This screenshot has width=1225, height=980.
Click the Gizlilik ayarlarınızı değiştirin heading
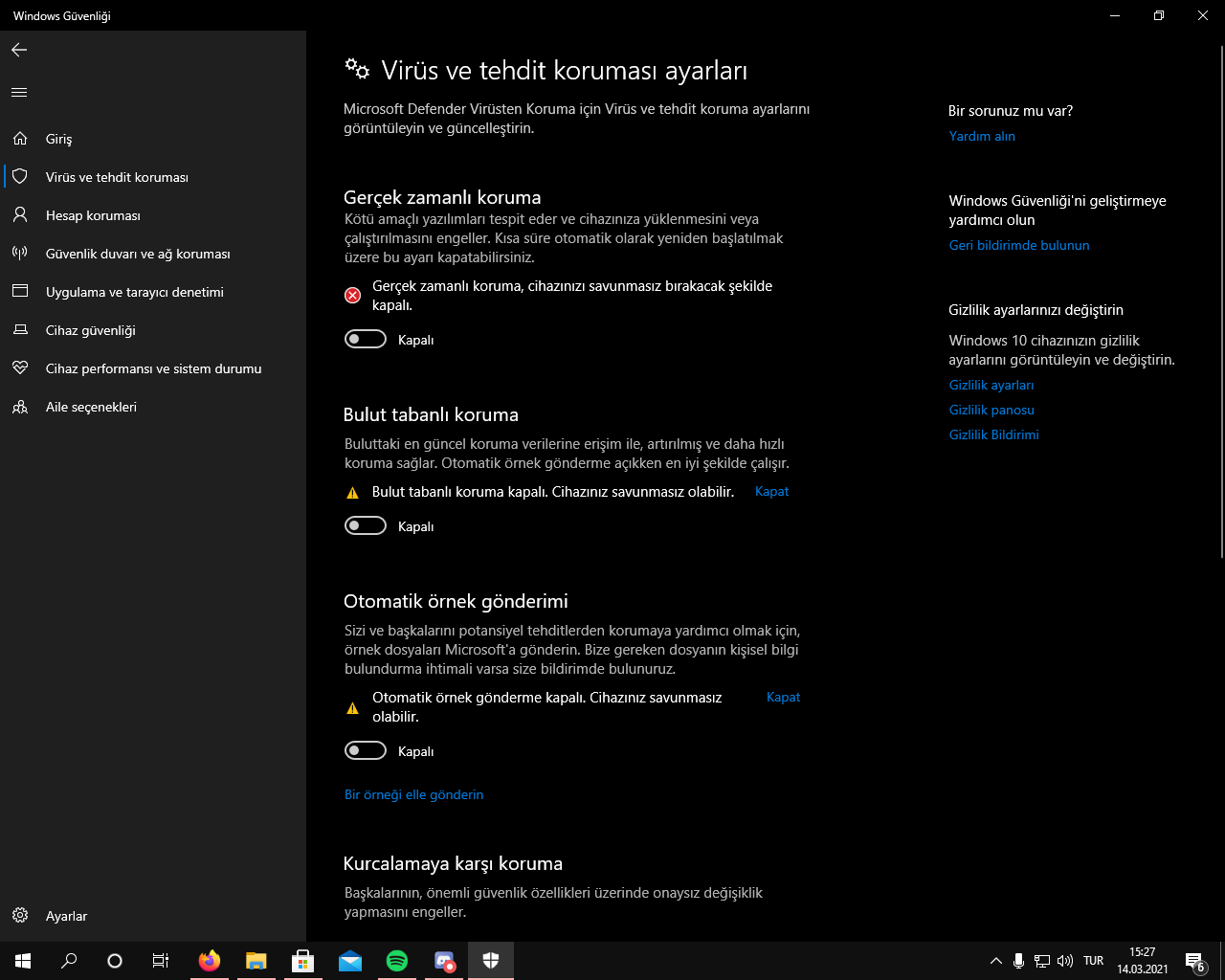point(1036,310)
